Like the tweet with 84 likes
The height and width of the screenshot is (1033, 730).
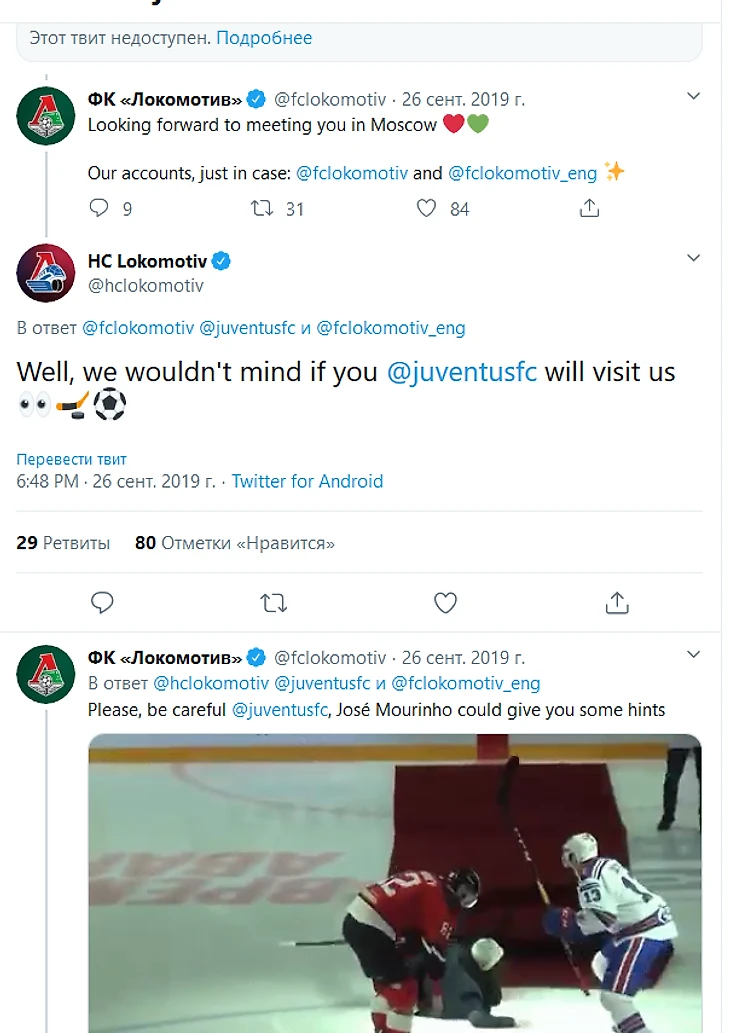coord(426,208)
